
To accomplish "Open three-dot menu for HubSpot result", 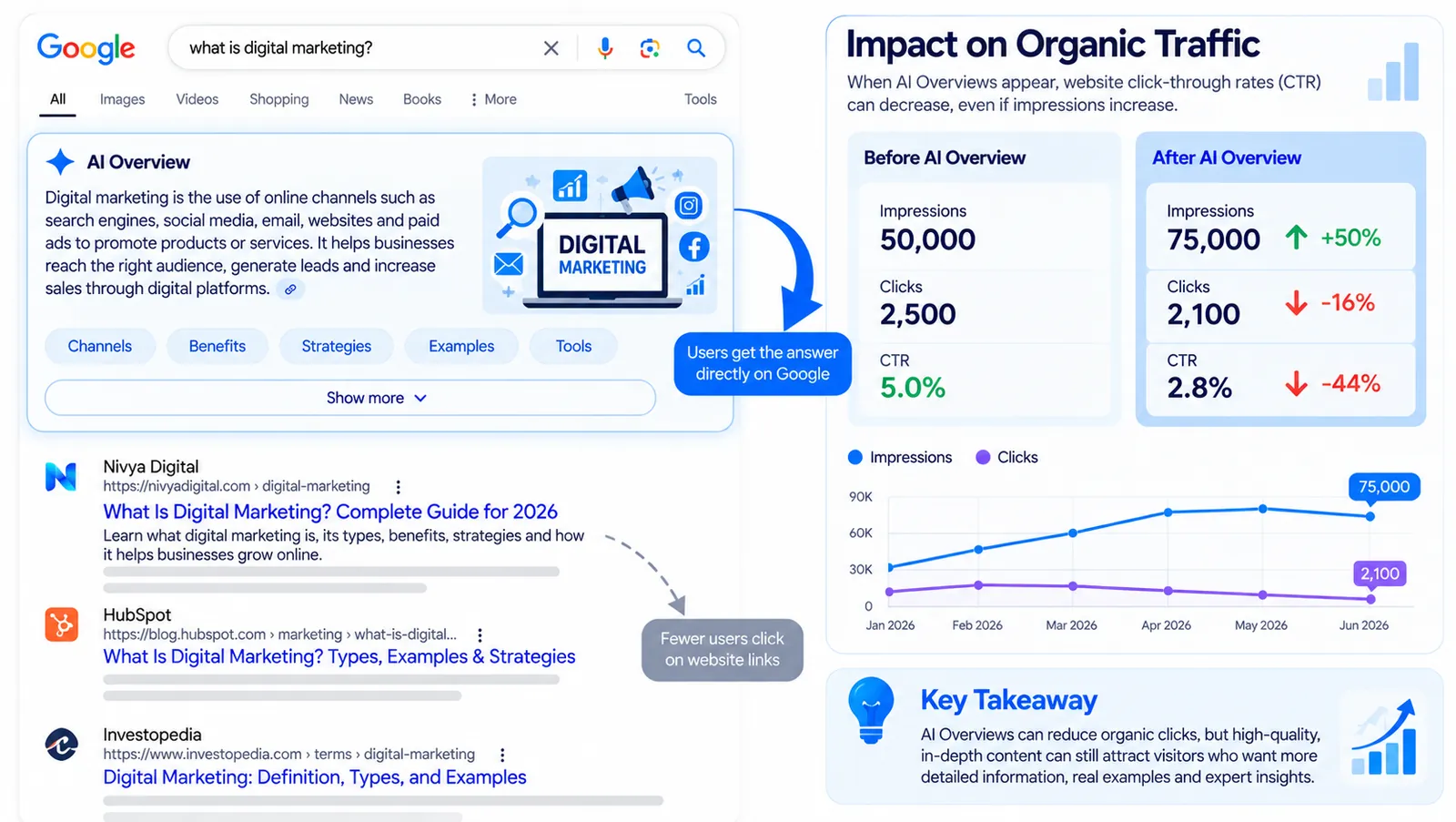I will coord(480,635).
